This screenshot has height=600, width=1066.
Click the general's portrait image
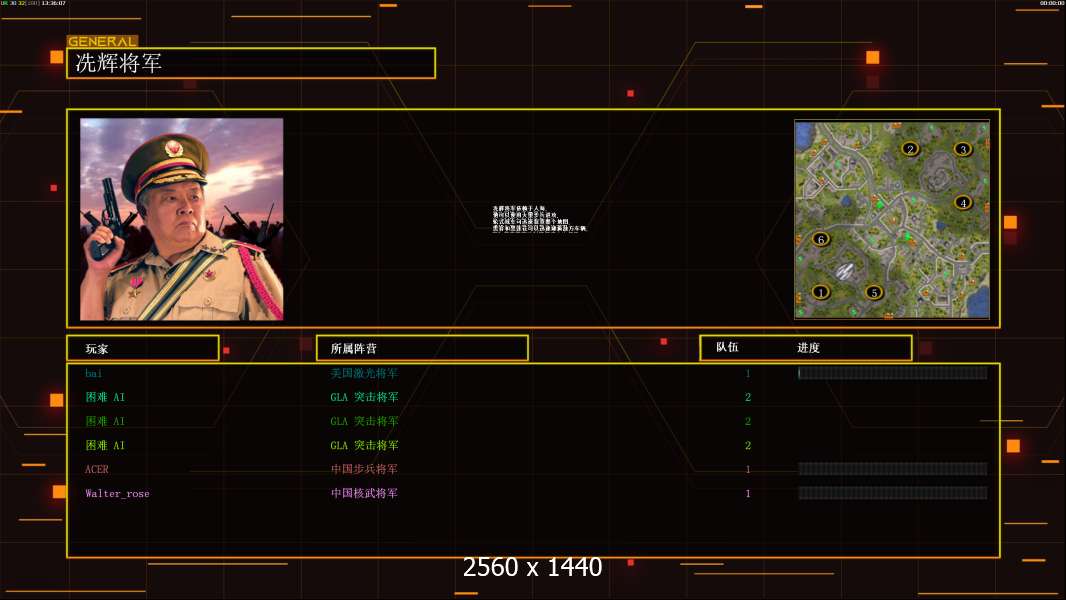click(x=182, y=219)
